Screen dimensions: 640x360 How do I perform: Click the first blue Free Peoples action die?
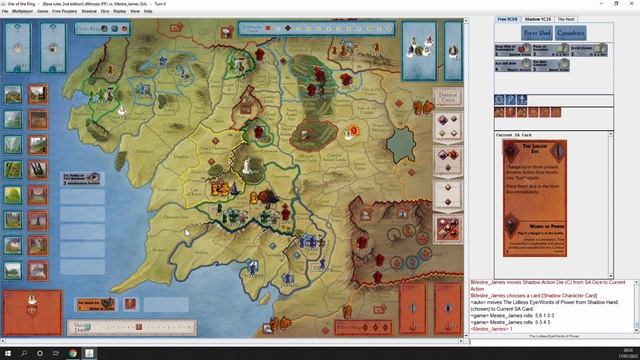(x=500, y=100)
